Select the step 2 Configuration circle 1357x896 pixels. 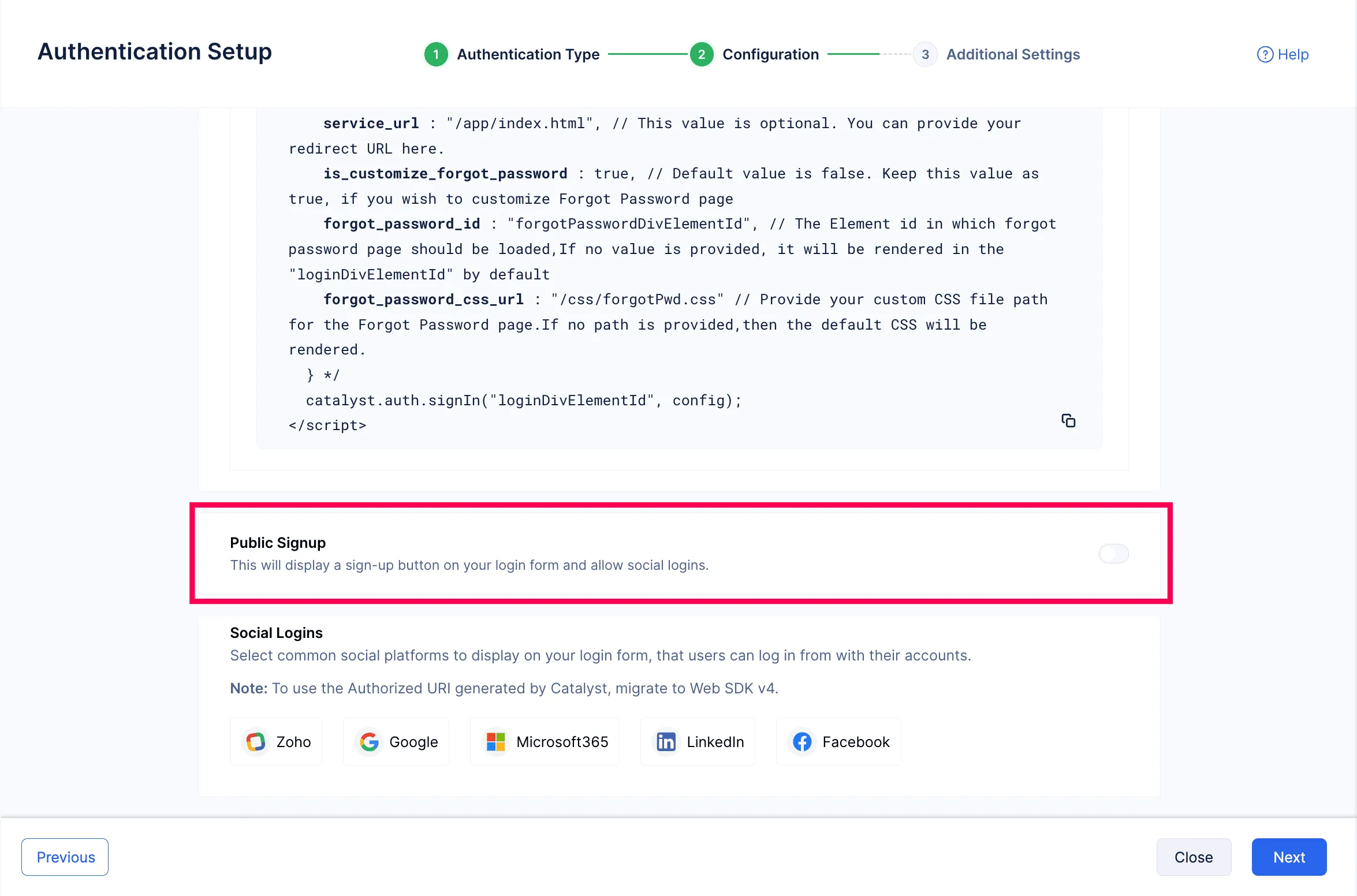[701, 54]
